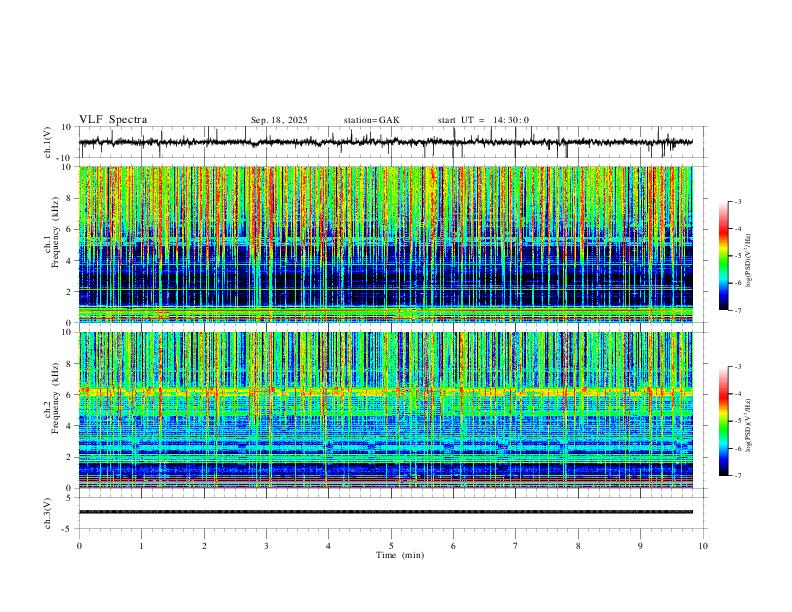
Task: Click the ch.2 PSD color scale bar
Action: point(724,421)
